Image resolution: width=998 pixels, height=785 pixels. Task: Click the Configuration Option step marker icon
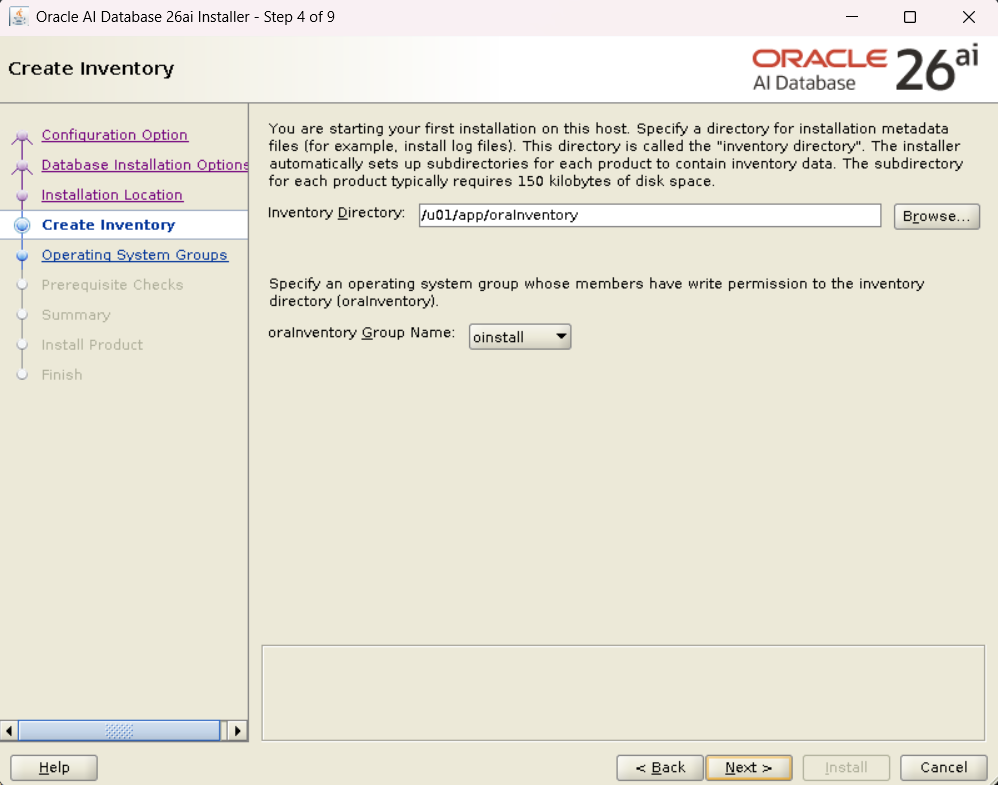coord(22,137)
